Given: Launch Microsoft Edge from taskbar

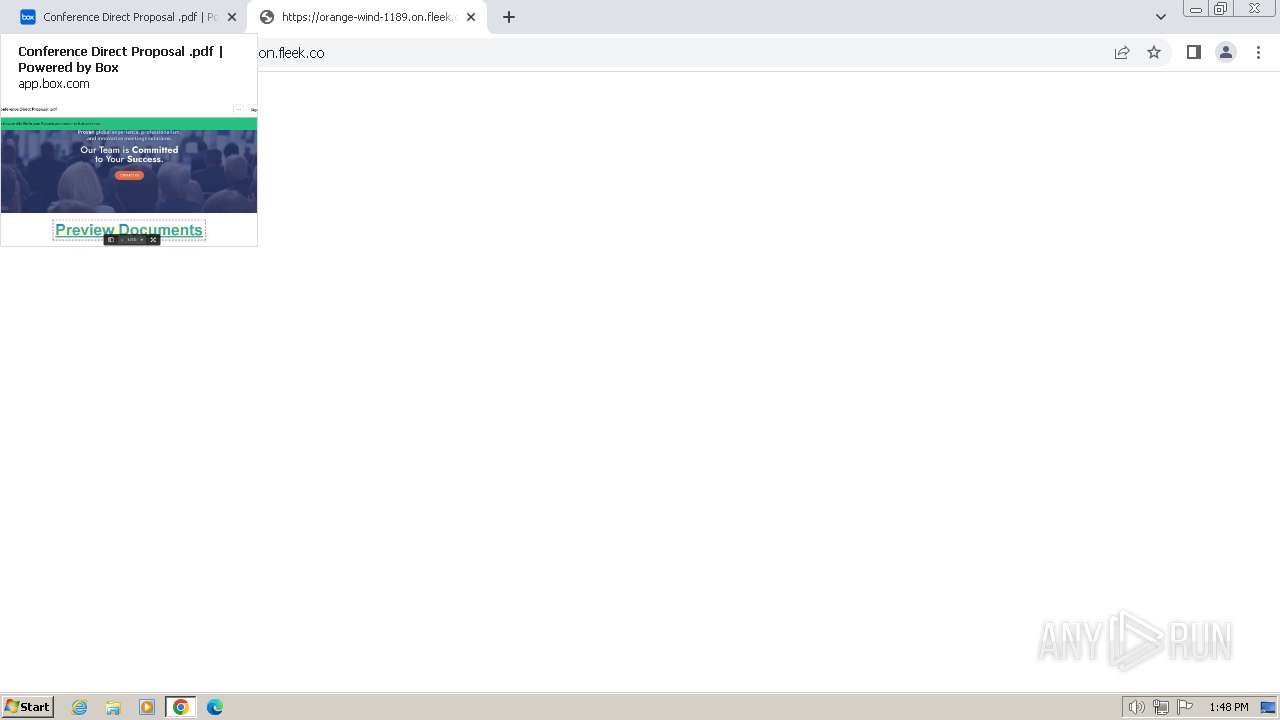Looking at the screenshot, I should click(x=215, y=707).
